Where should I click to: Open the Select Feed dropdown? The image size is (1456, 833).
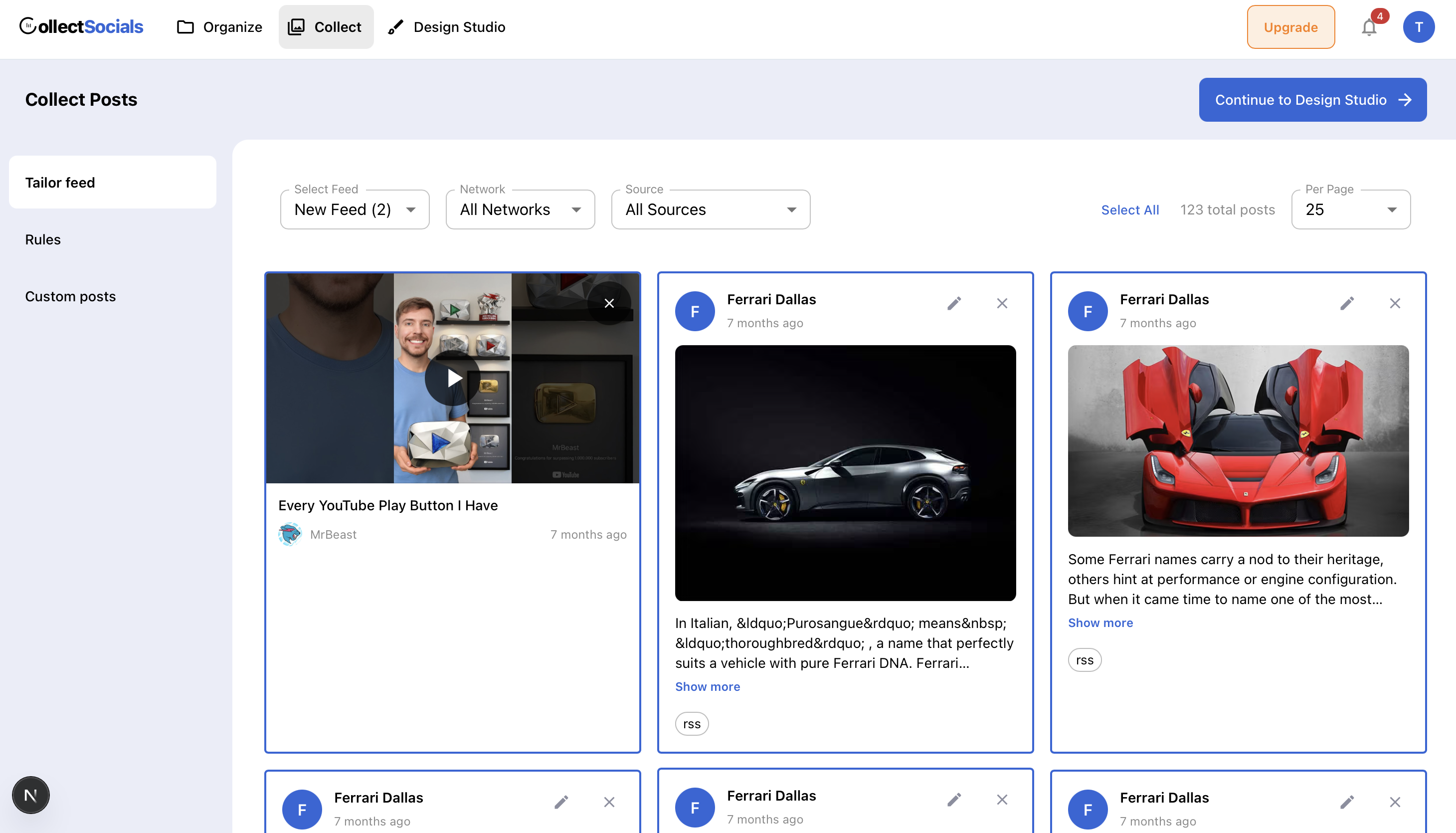point(355,209)
